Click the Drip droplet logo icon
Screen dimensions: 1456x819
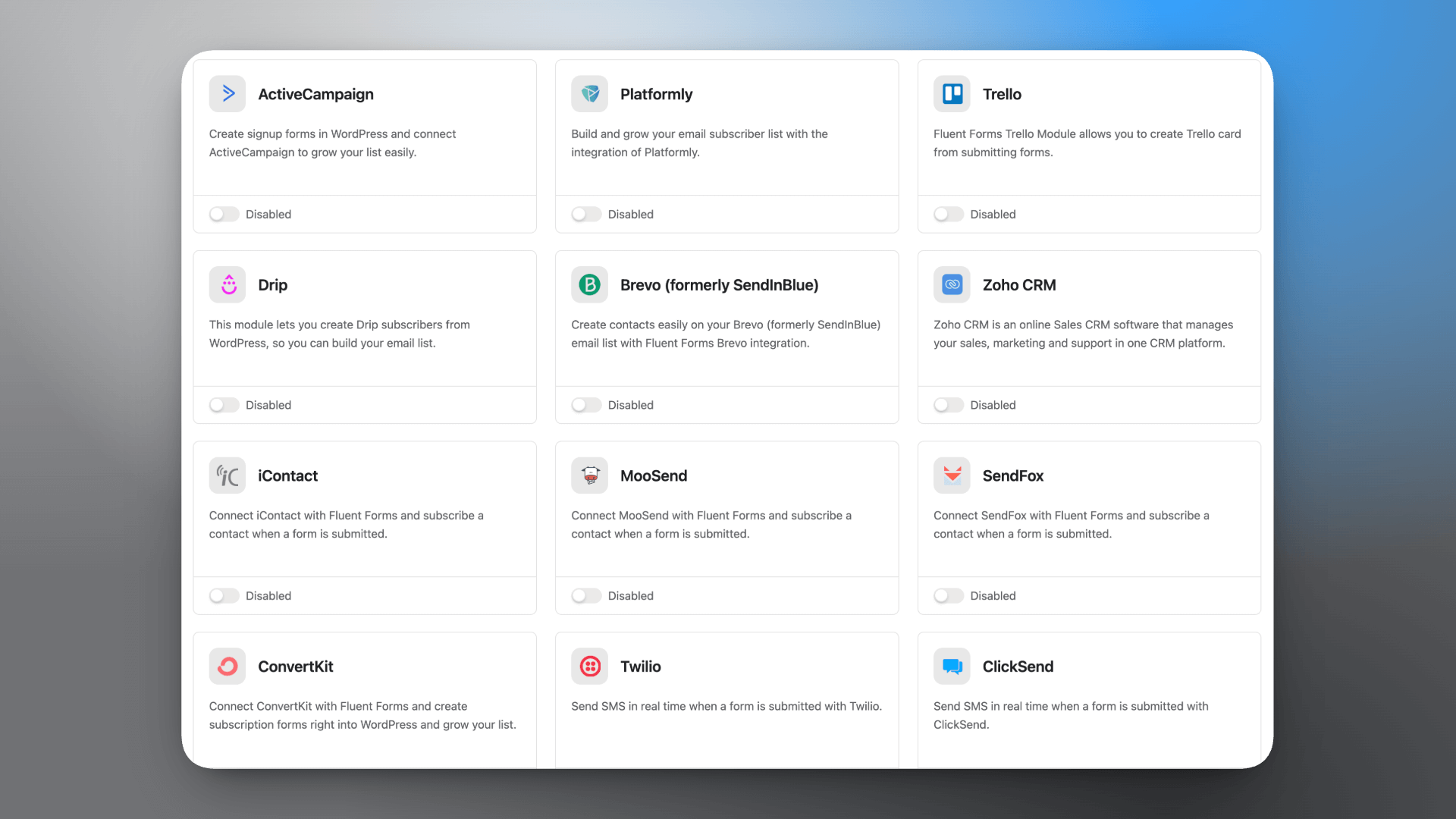click(x=227, y=285)
